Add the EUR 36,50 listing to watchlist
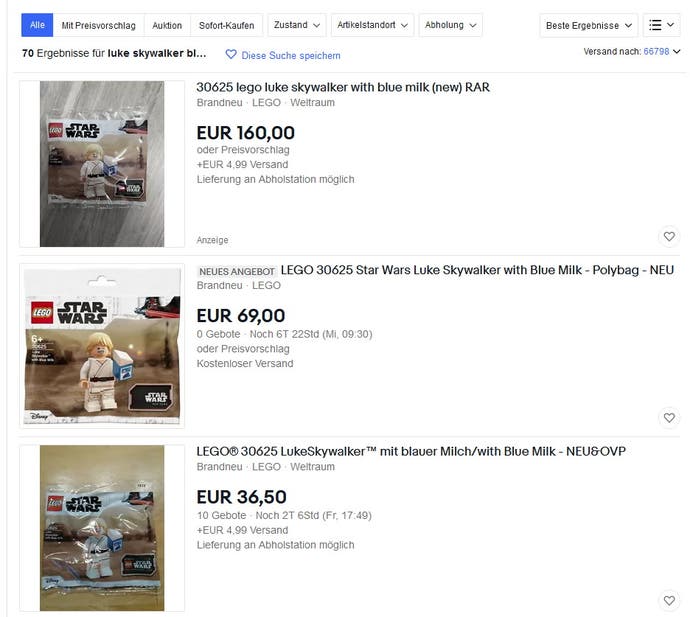 (x=669, y=600)
